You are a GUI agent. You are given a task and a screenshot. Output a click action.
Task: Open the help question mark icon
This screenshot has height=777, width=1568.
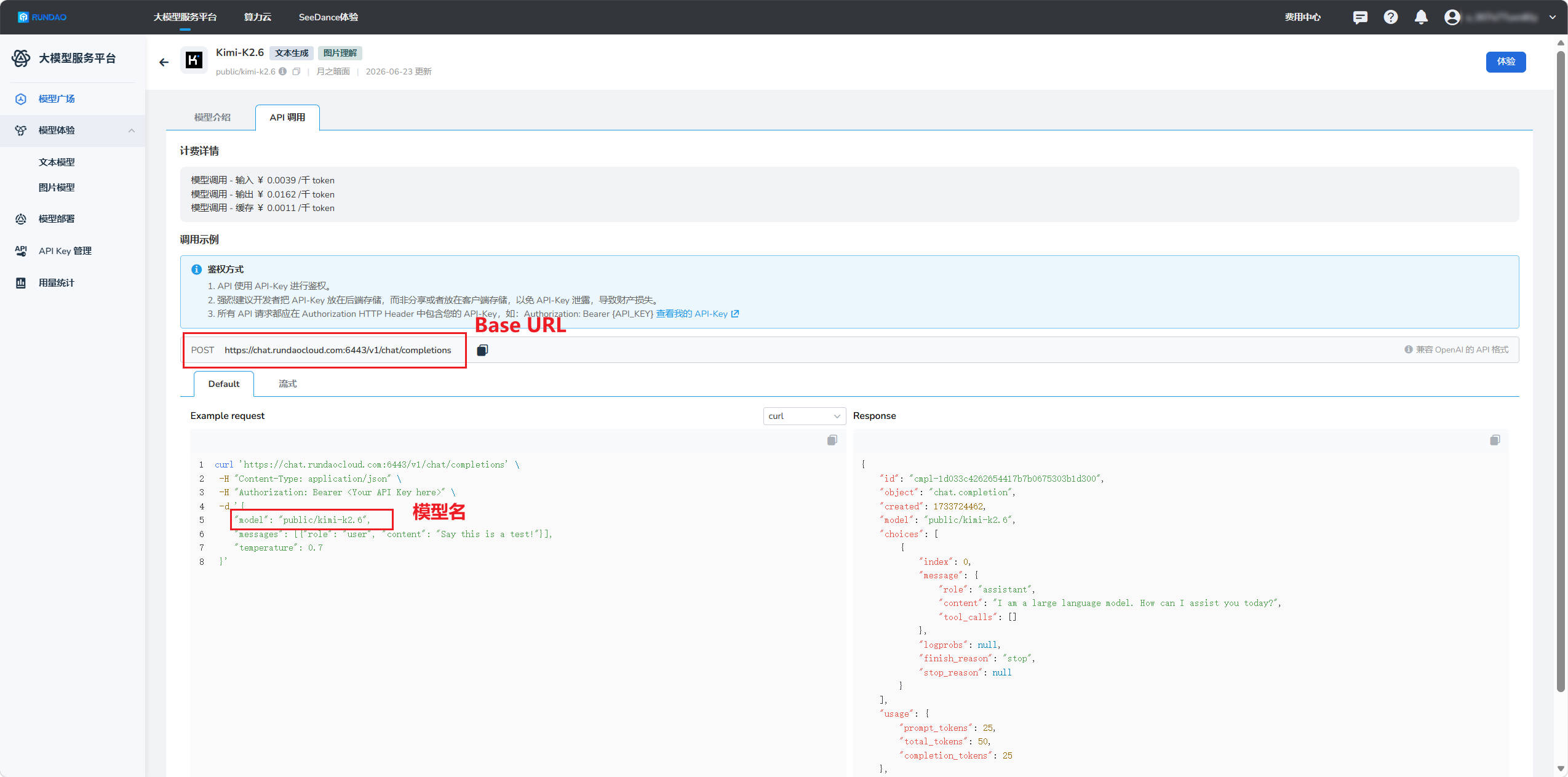[x=1390, y=17]
